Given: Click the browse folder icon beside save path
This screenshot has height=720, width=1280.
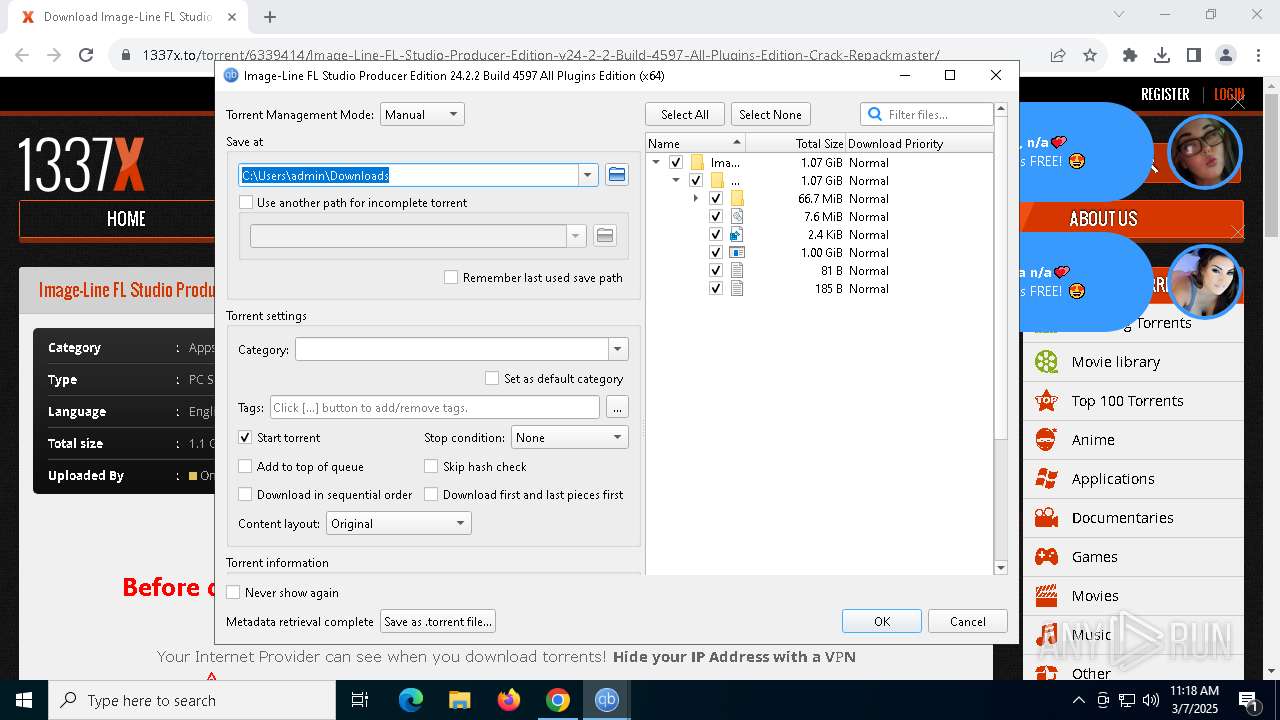Looking at the screenshot, I should click(617, 175).
